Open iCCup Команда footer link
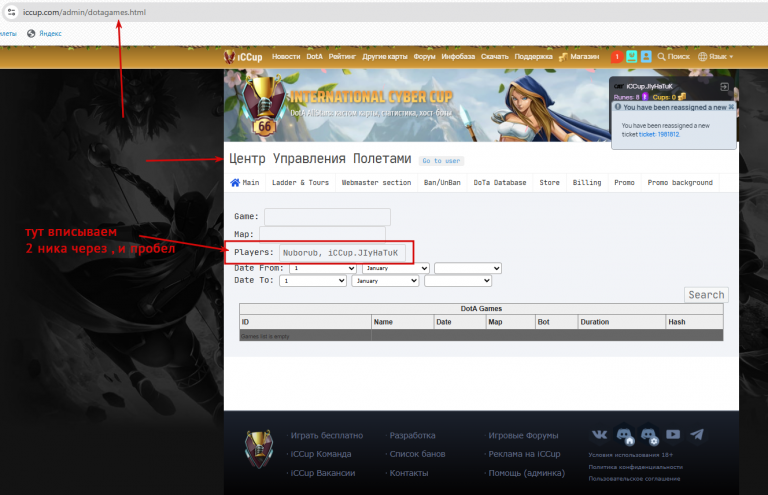 (321, 454)
